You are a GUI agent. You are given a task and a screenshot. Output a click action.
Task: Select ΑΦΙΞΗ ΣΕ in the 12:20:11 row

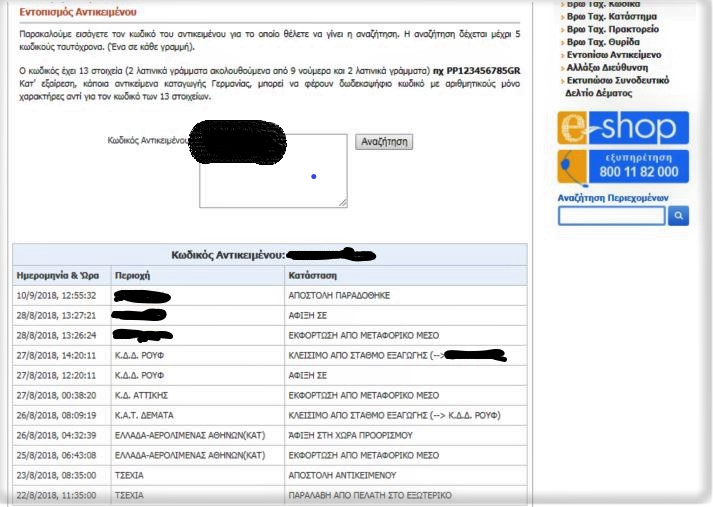[x=307, y=376]
